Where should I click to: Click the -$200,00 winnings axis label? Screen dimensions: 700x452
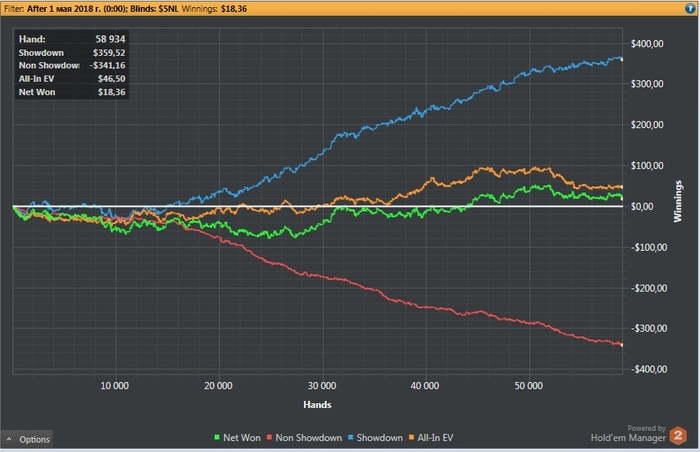[x=649, y=288]
